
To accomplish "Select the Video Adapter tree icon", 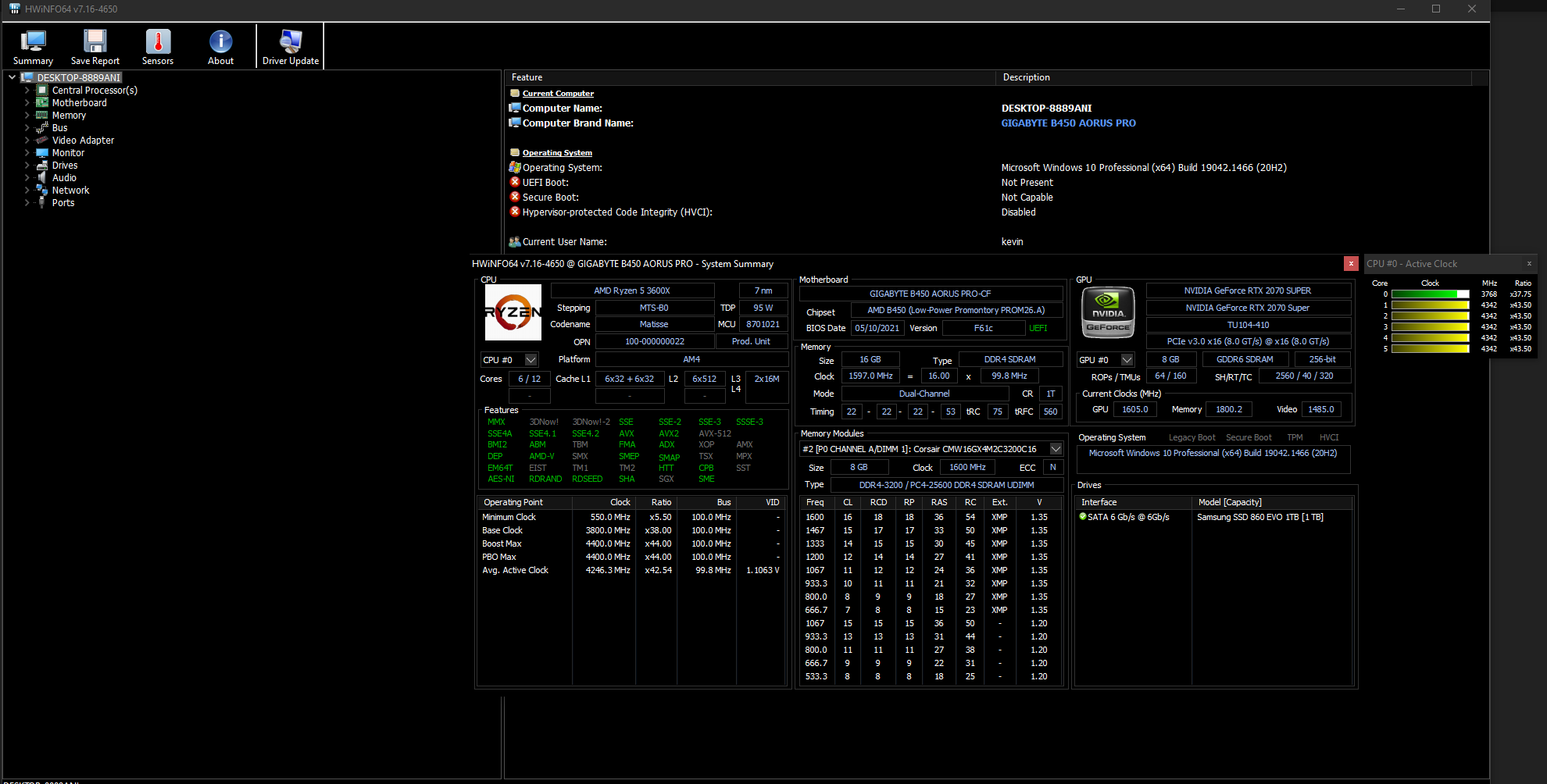I will pyautogui.click(x=42, y=141).
